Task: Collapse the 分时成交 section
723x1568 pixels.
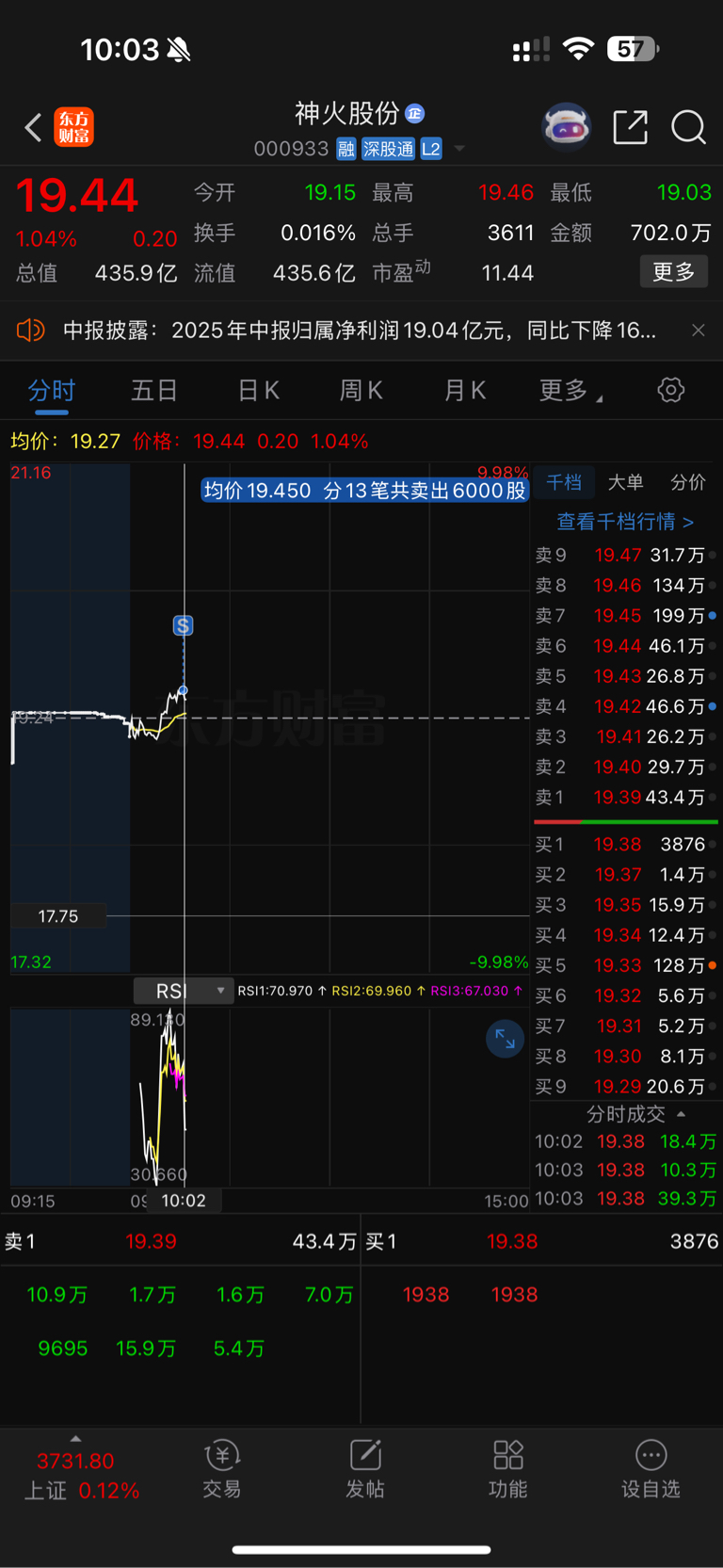Action: (636, 1114)
